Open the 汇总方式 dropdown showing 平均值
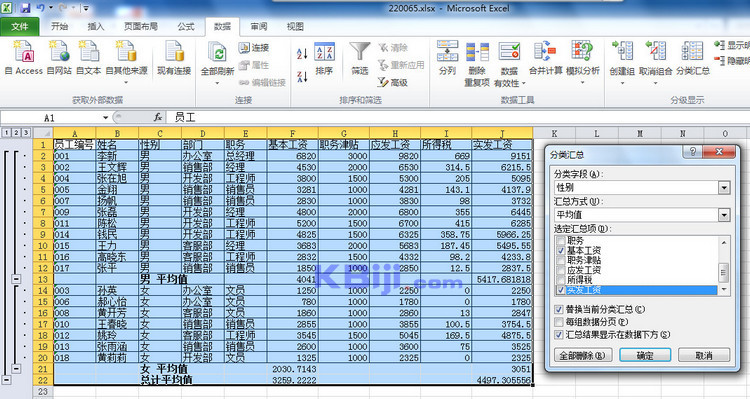 coord(724,215)
